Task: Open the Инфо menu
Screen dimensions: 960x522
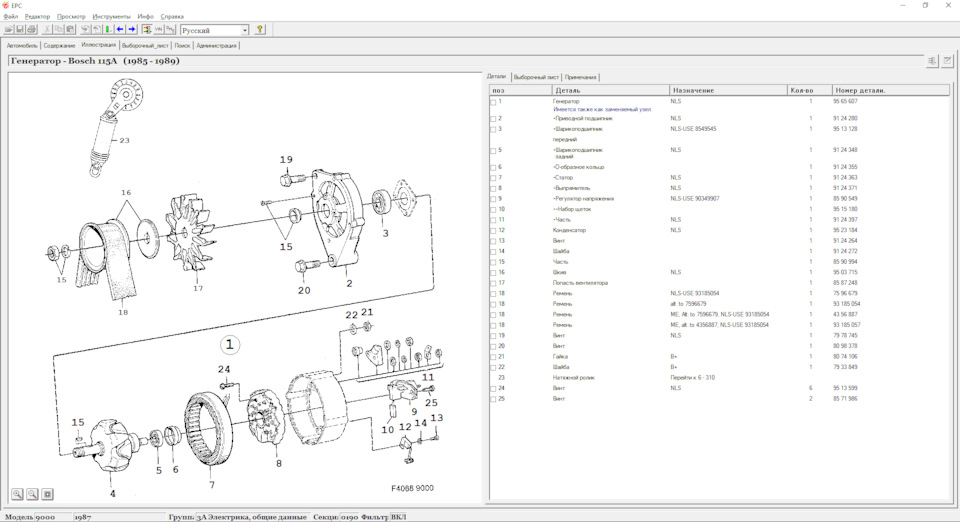Action: pyautogui.click(x=146, y=17)
